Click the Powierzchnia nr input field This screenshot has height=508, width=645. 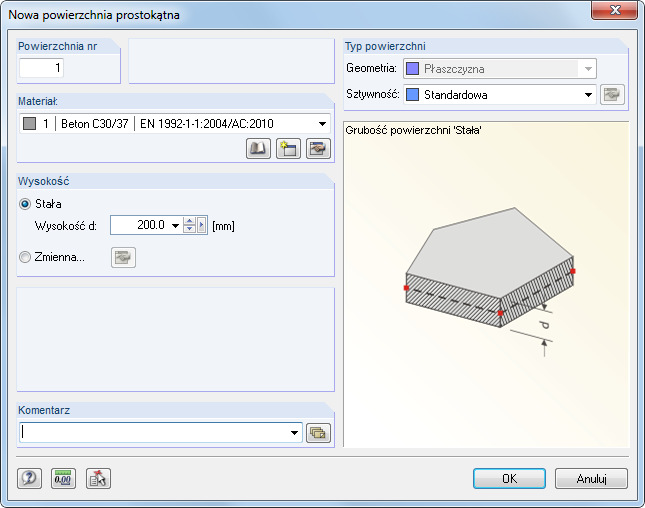[x=42, y=67]
